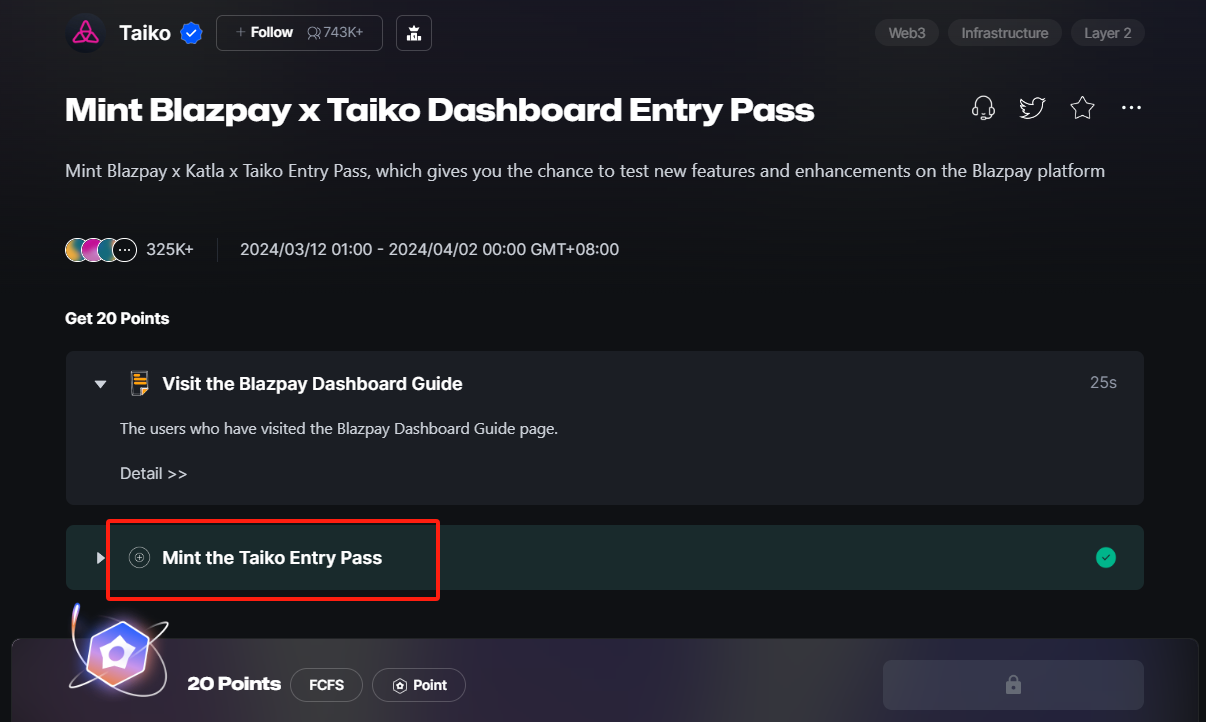Select the Layer 2 tag
Screen dimensions: 1206x722
pyautogui.click(x=1108, y=33)
